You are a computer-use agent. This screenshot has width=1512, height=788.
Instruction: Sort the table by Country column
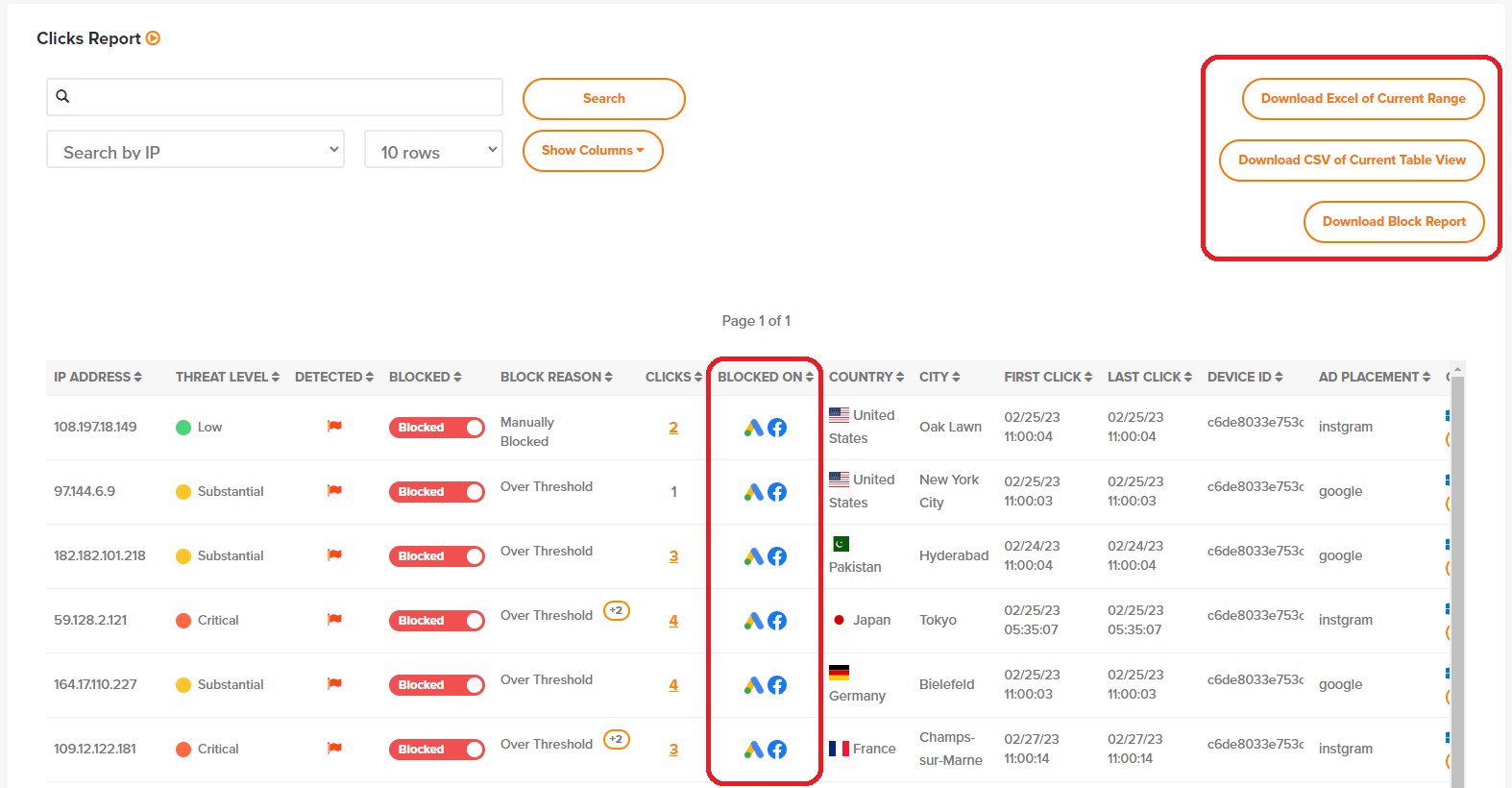(866, 377)
